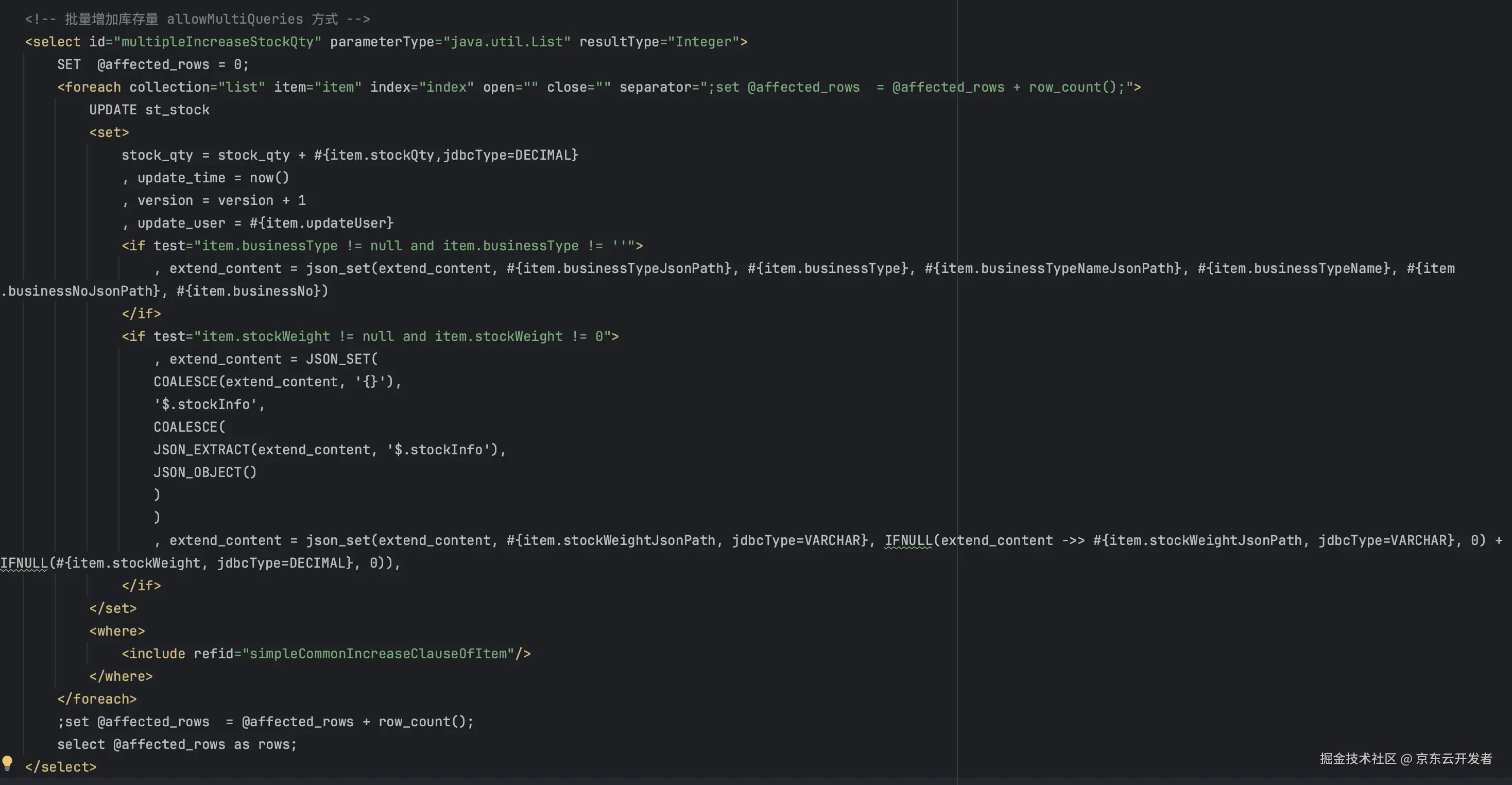
Task: Click the yellow lightbulb intention icon
Action: (7, 762)
